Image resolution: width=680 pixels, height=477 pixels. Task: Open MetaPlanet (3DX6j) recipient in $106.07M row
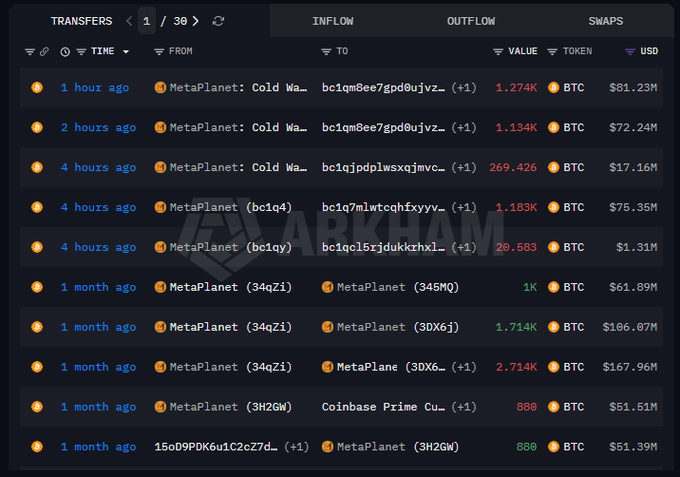[398, 327]
